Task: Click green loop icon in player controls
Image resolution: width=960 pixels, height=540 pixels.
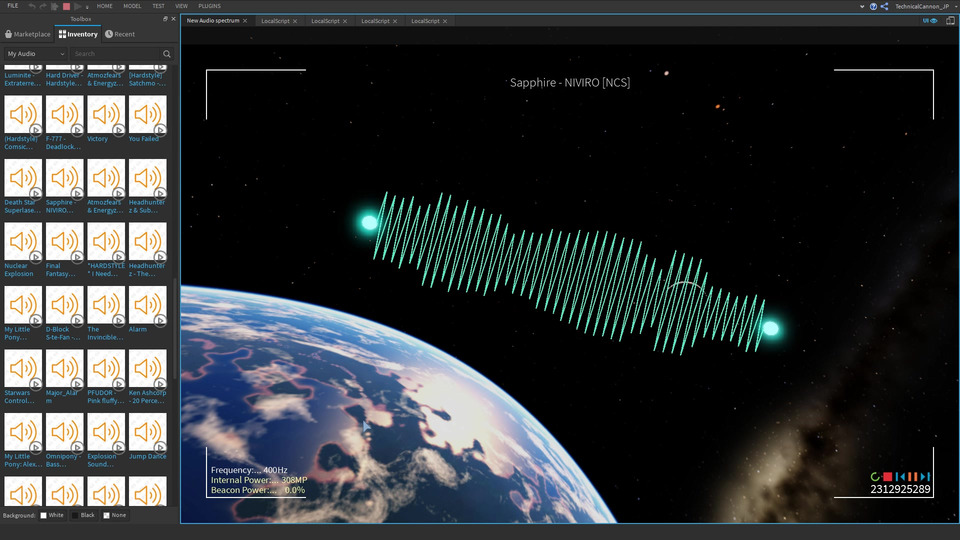Action: (x=875, y=476)
